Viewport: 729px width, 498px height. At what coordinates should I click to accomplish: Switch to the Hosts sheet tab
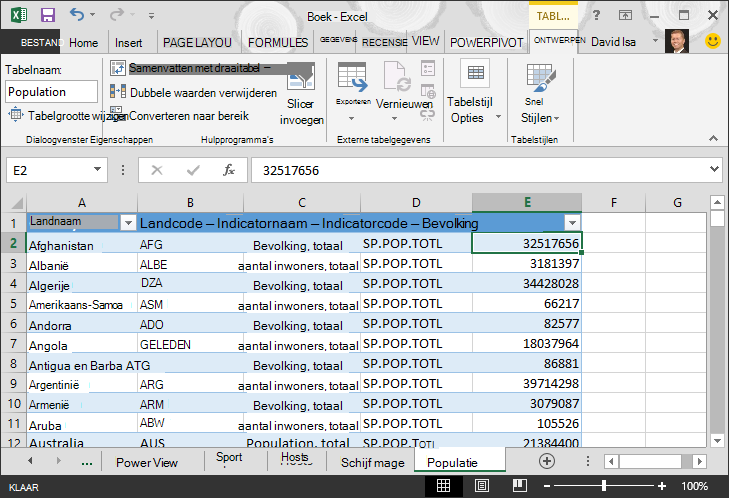[x=295, y=458]
